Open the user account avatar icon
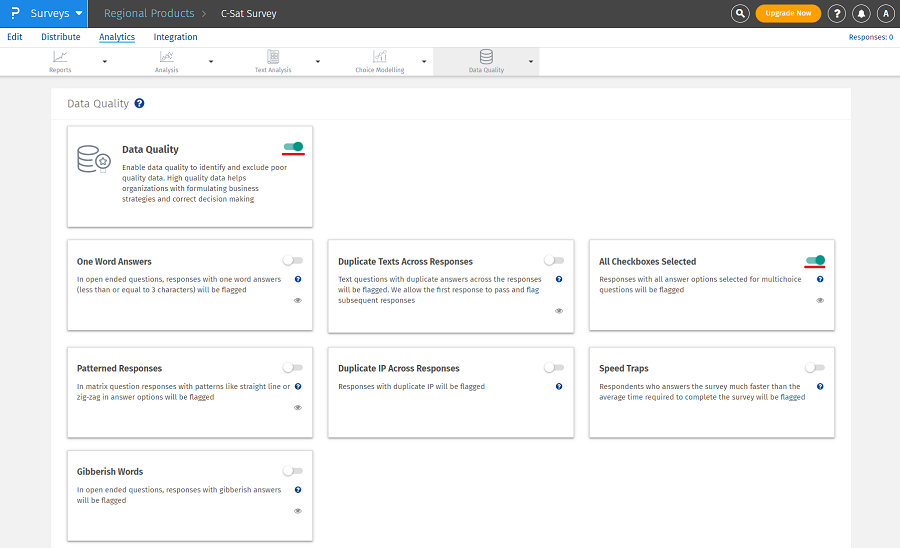Viewport: 900px width, 548px height. coord(885,14)
